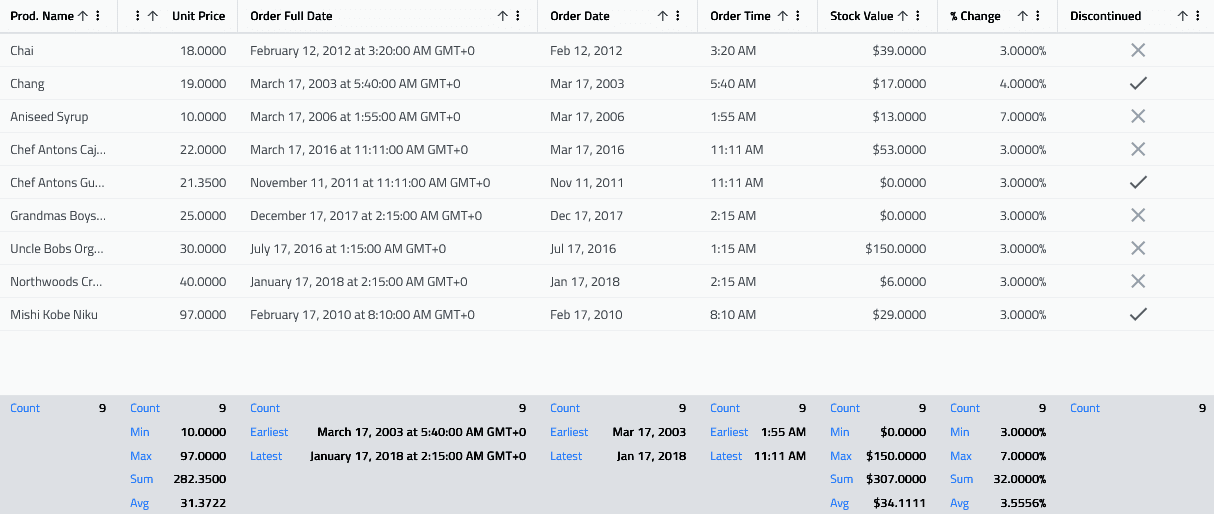This screenshot has height=514, width=1214.
Task: Click the % Change header label
Action: click(975, 16)
